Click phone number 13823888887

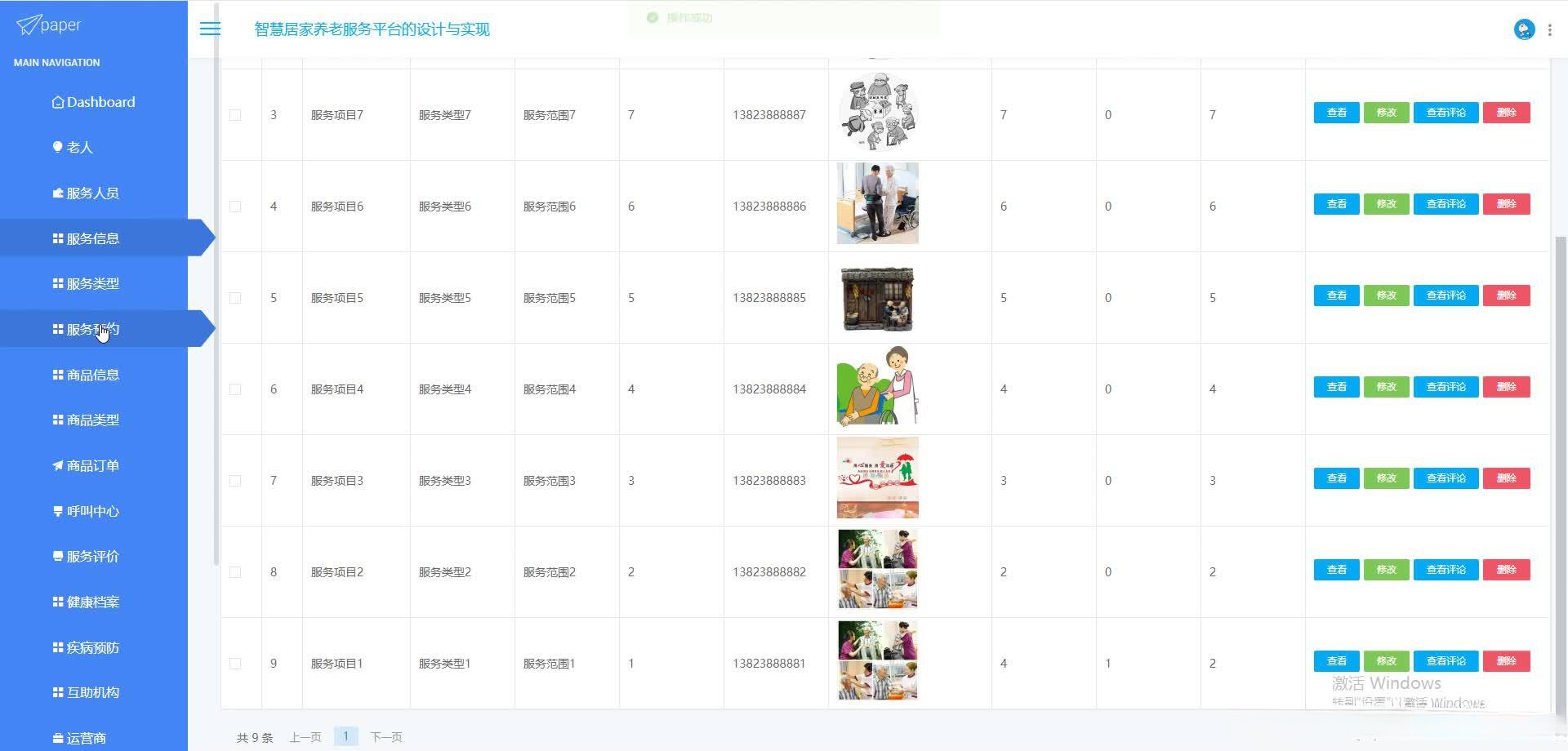click(x=769, y=115)
